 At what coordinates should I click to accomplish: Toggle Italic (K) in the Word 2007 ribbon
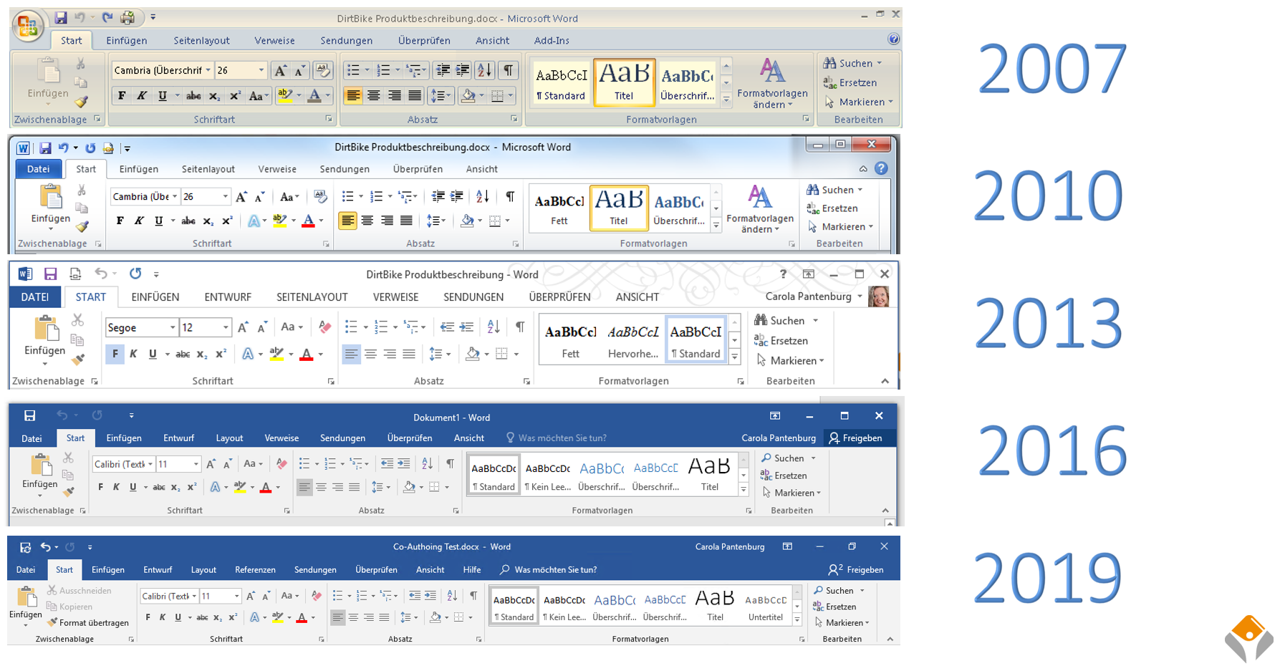tap(141, 96)
